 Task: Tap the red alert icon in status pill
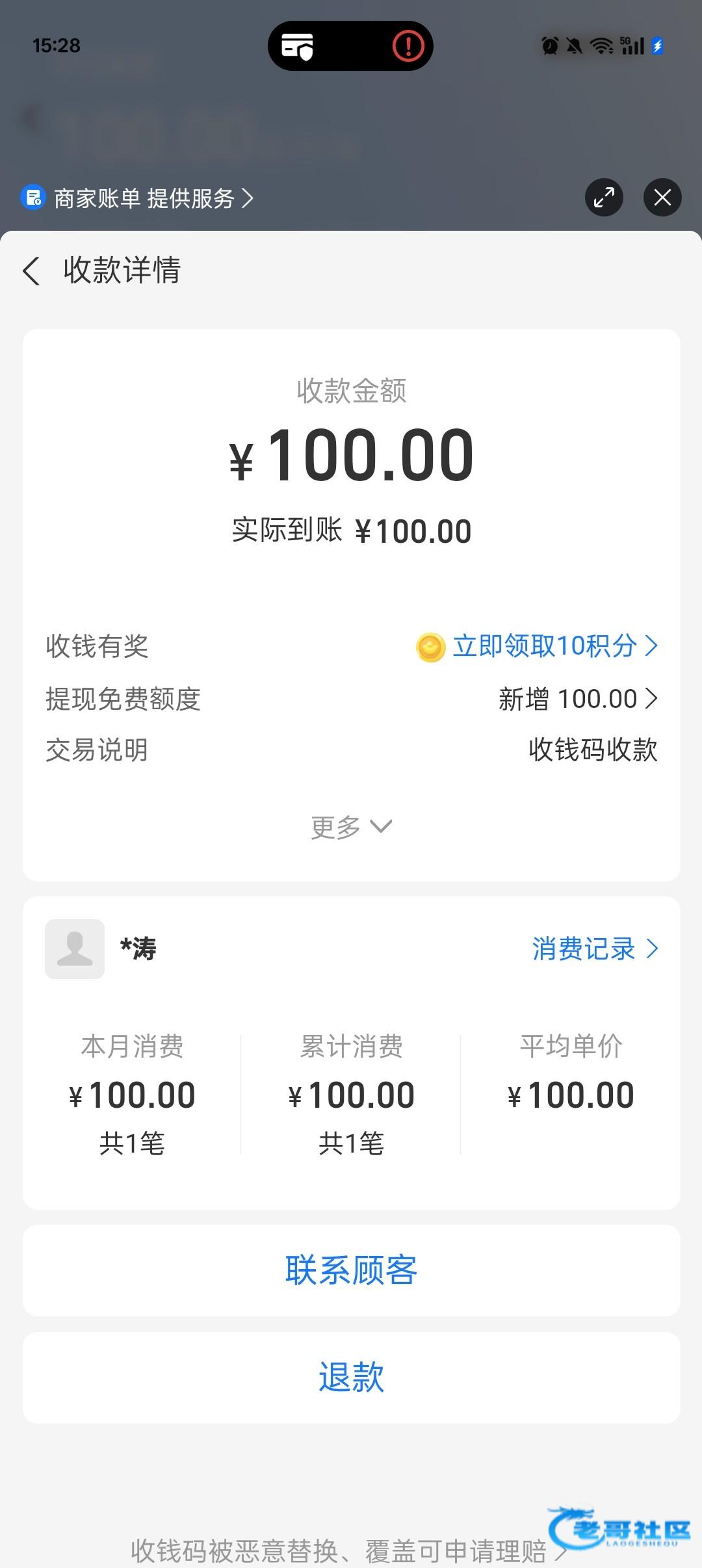(x=408, y=46)
